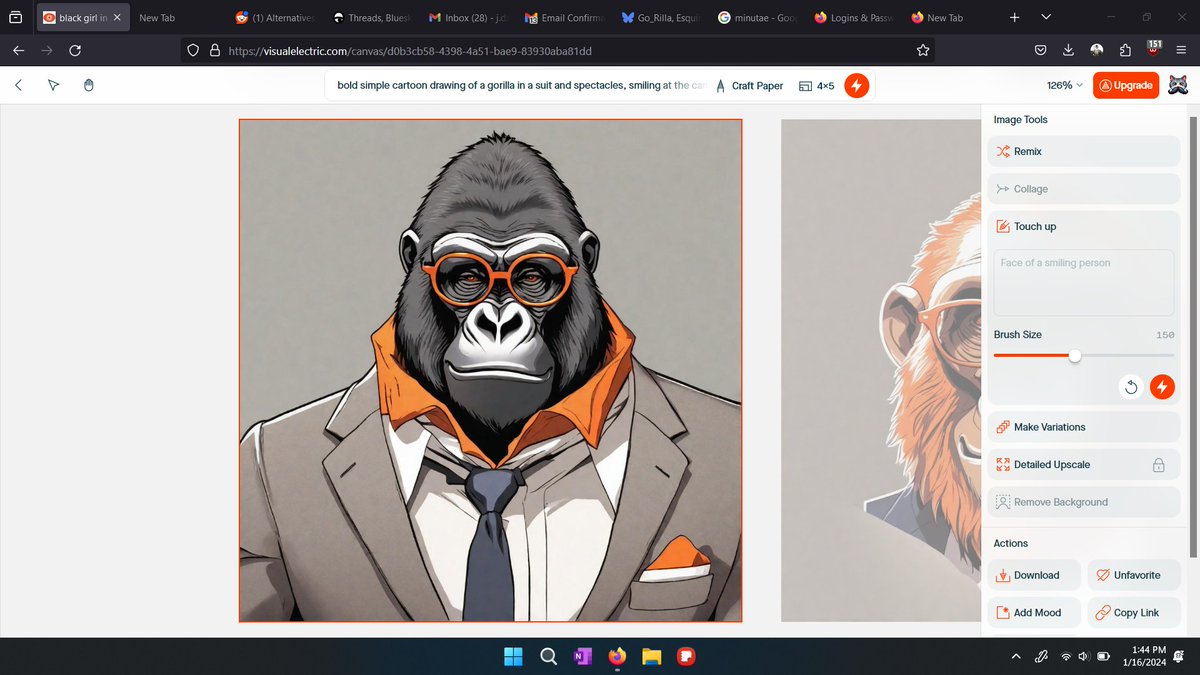Screen dimensions: 1200x675
Task: Switch to the Email Confirmation tab
Action: 564,18
